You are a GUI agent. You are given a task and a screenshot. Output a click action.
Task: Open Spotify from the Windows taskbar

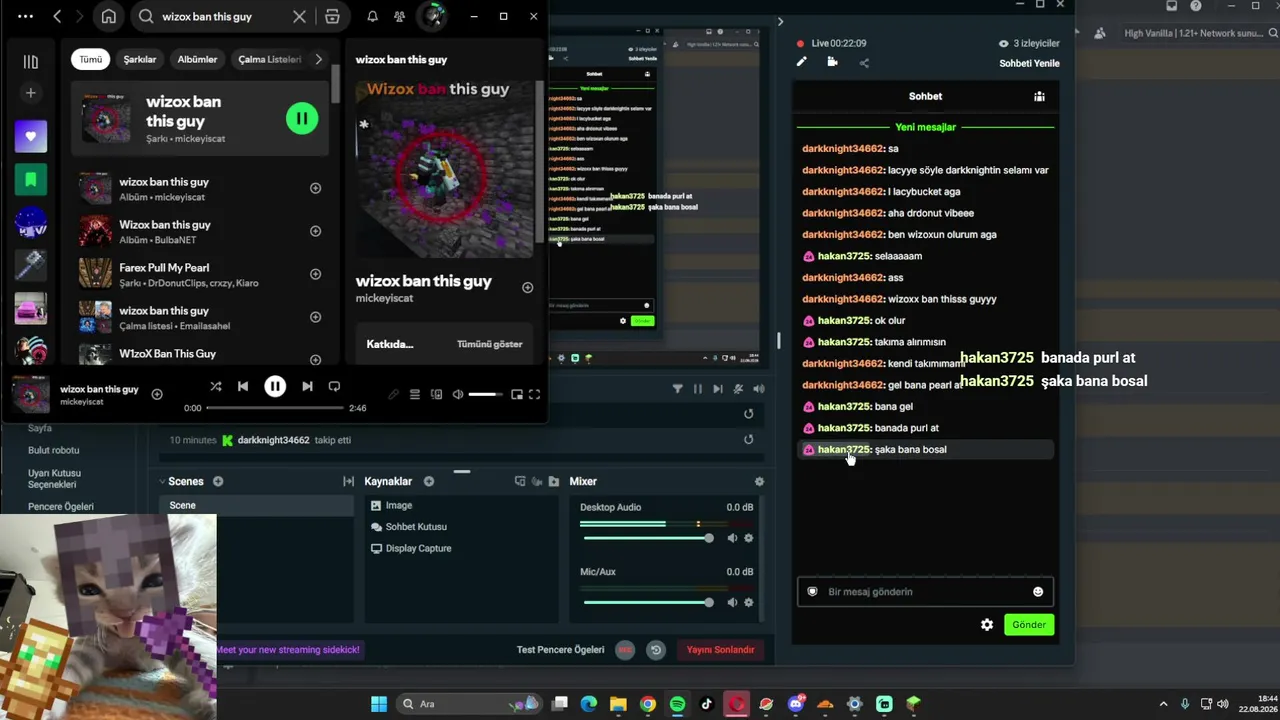pos(677,704)
